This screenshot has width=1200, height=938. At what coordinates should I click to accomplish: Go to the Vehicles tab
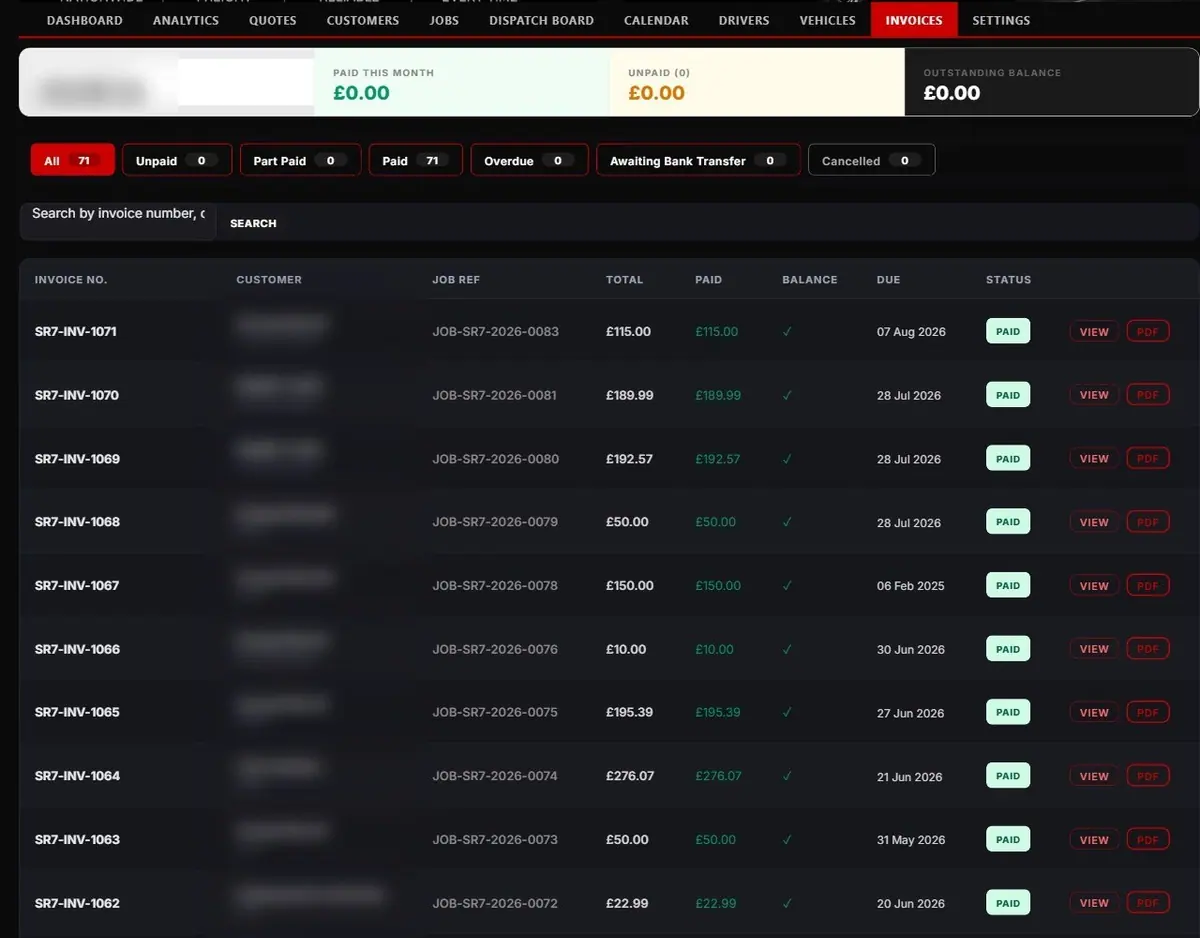[828, 20]
